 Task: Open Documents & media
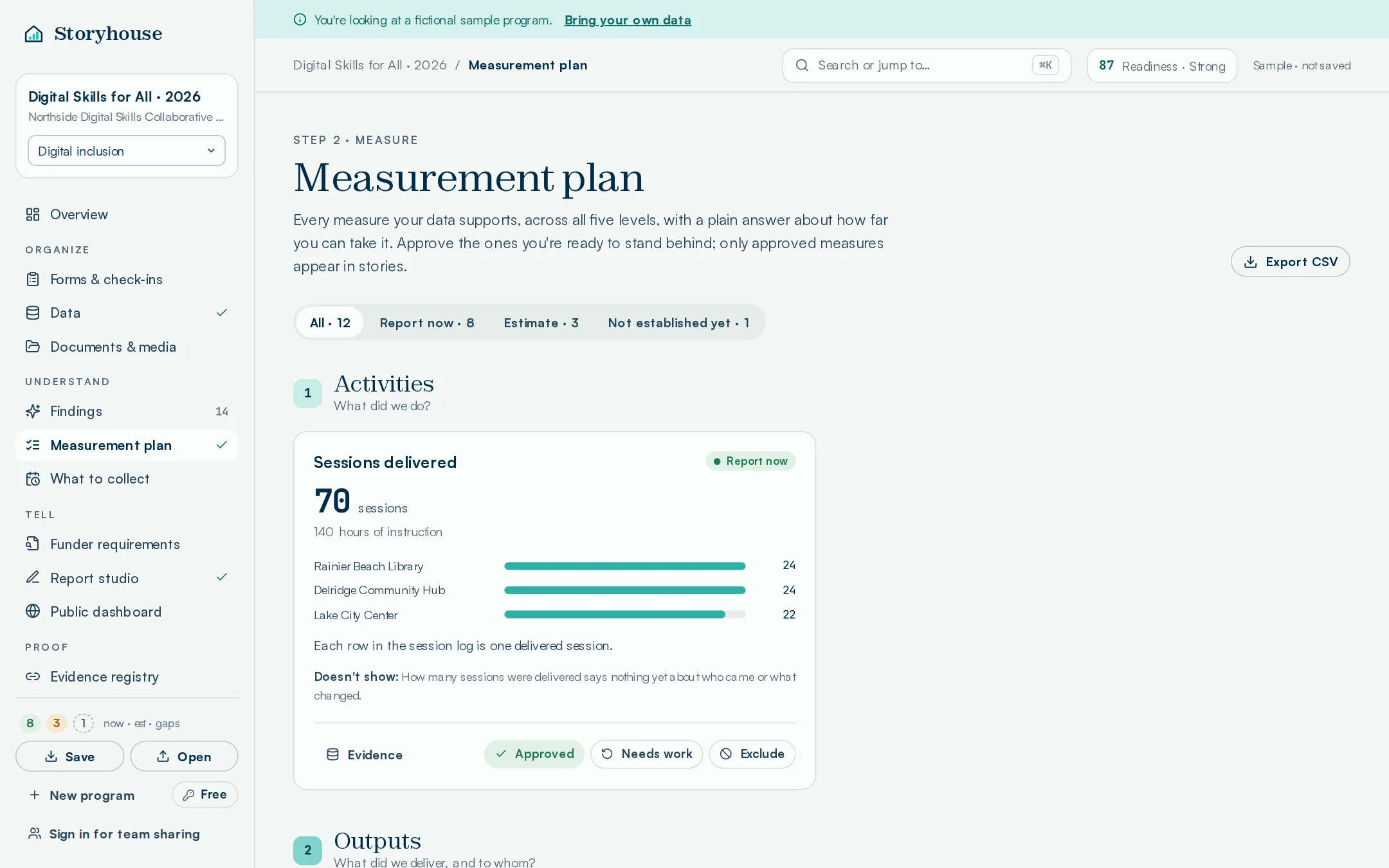click(x=127, y=347)
